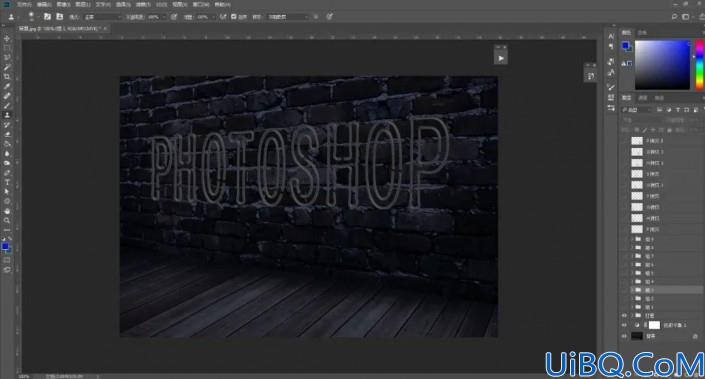The width and height of the screenshot is (705, 379).
Task: Hide the bottom background layer via its eye icon
Action: (624, 336)
